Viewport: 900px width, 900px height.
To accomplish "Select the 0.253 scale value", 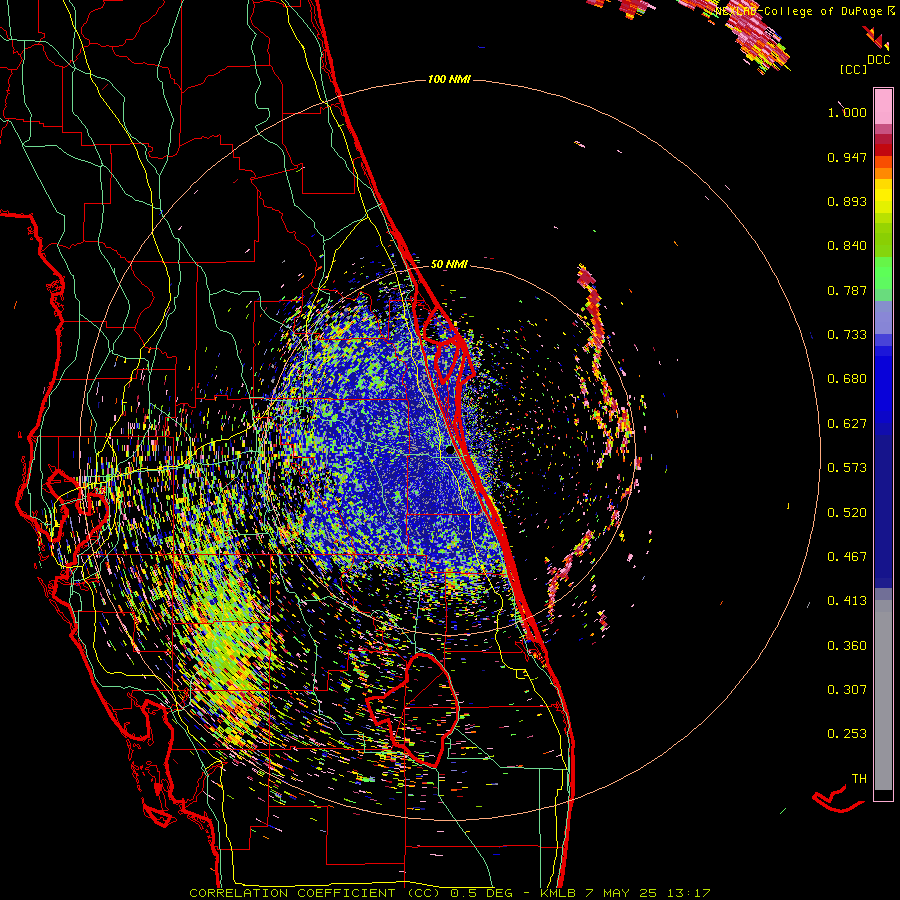I will click(847, 734).
